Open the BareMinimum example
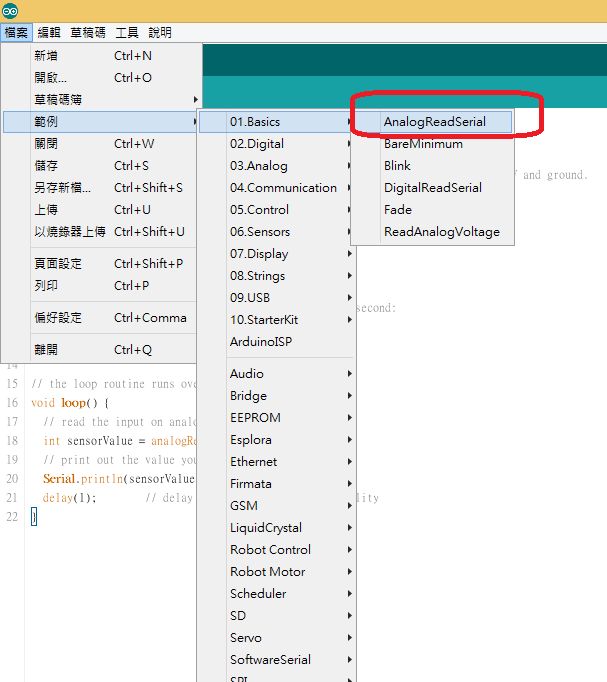Viewport: 607px width, 682px height. 432,144
